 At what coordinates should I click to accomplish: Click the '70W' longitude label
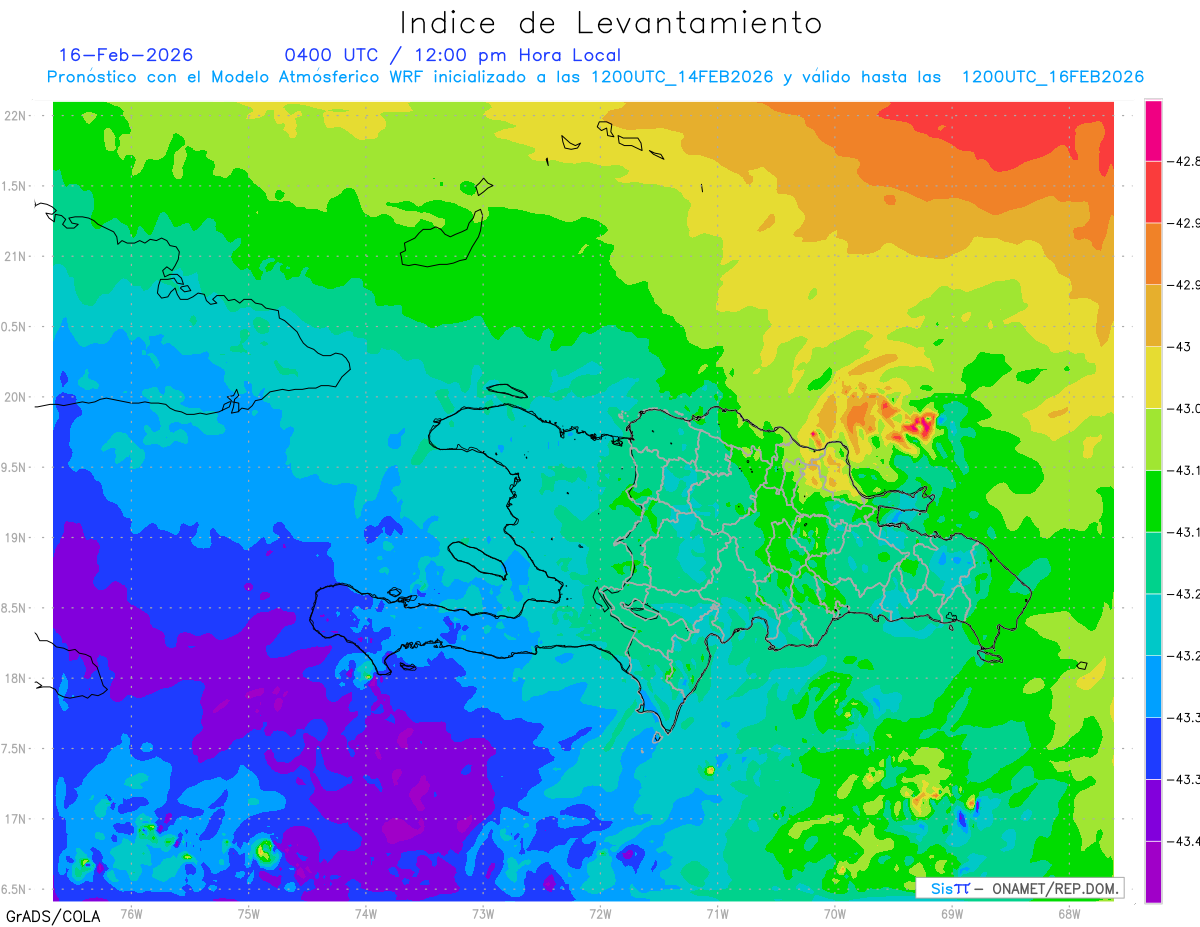[835, 913]
